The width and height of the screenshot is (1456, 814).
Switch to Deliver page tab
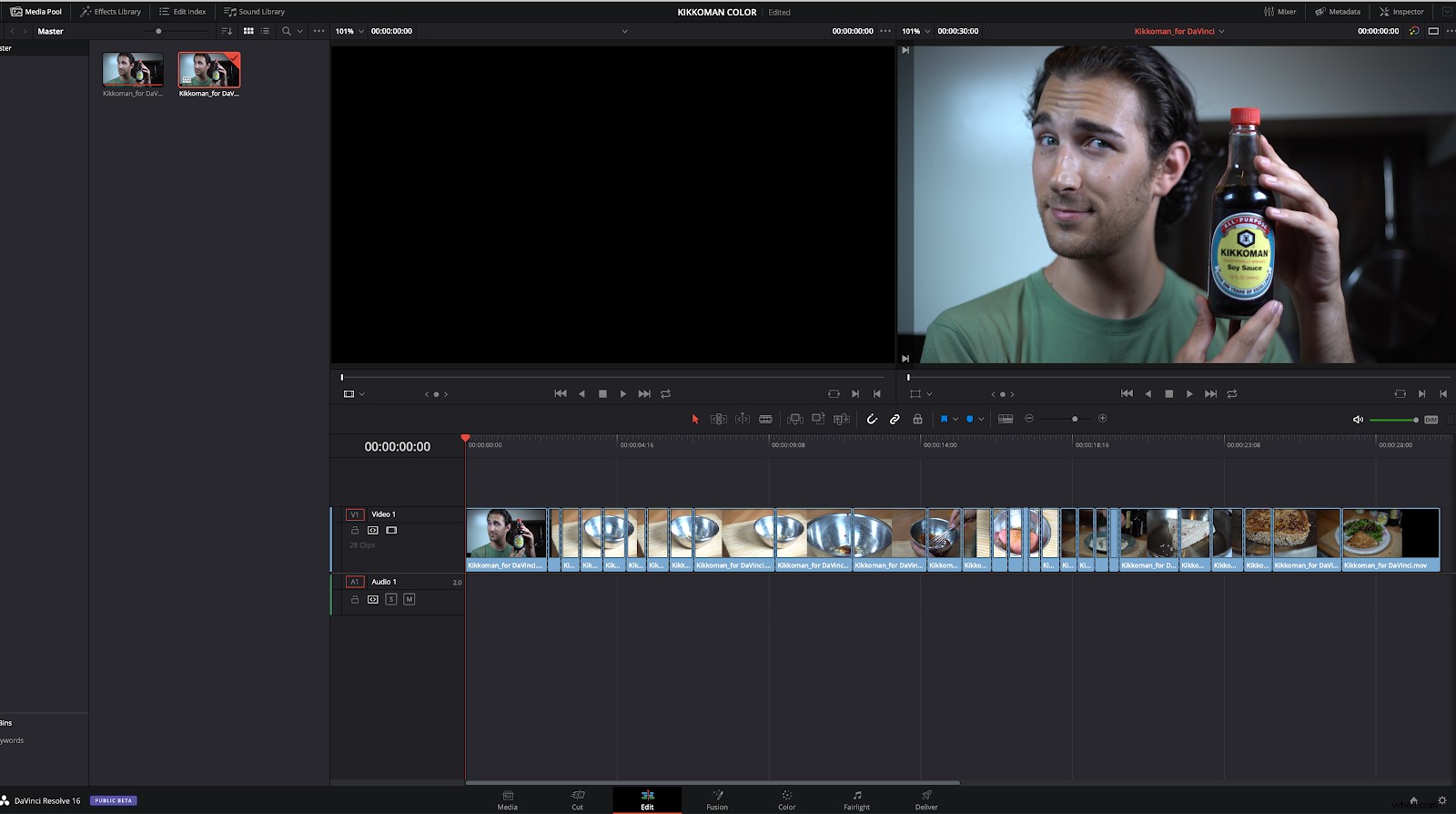[x=926, y=800]
